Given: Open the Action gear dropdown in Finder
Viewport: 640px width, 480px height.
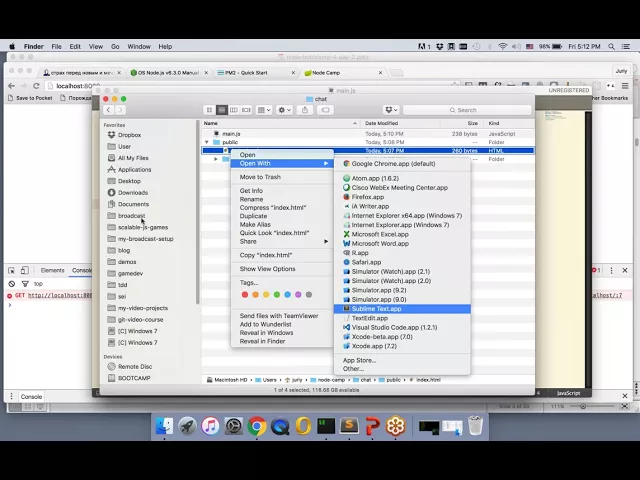Looking at the screenshot, I should pos(284,110).
